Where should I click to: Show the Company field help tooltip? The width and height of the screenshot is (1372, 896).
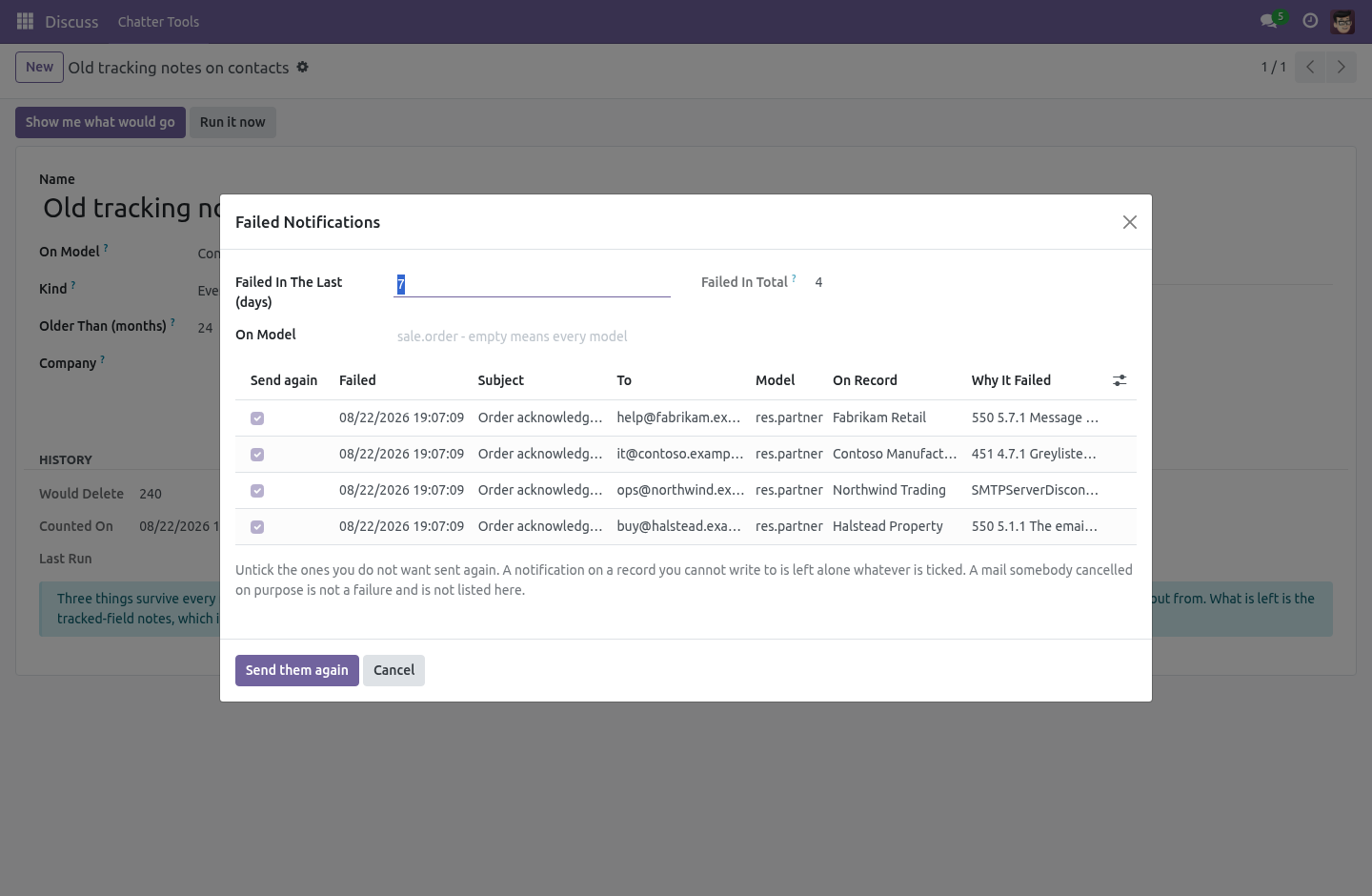[103, 359]
